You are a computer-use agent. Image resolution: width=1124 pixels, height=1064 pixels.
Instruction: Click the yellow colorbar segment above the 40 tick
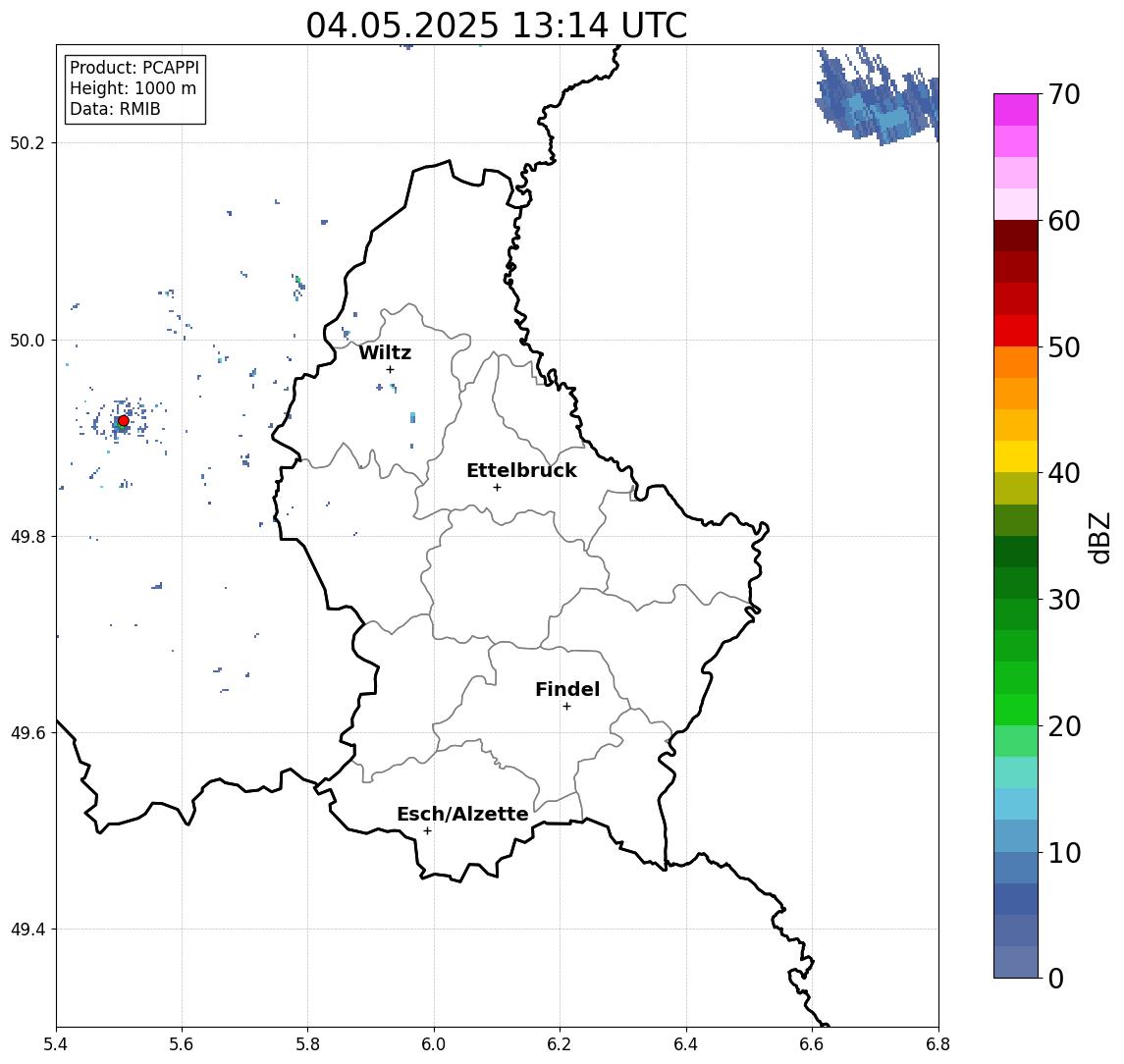(x=1016, y=456)
